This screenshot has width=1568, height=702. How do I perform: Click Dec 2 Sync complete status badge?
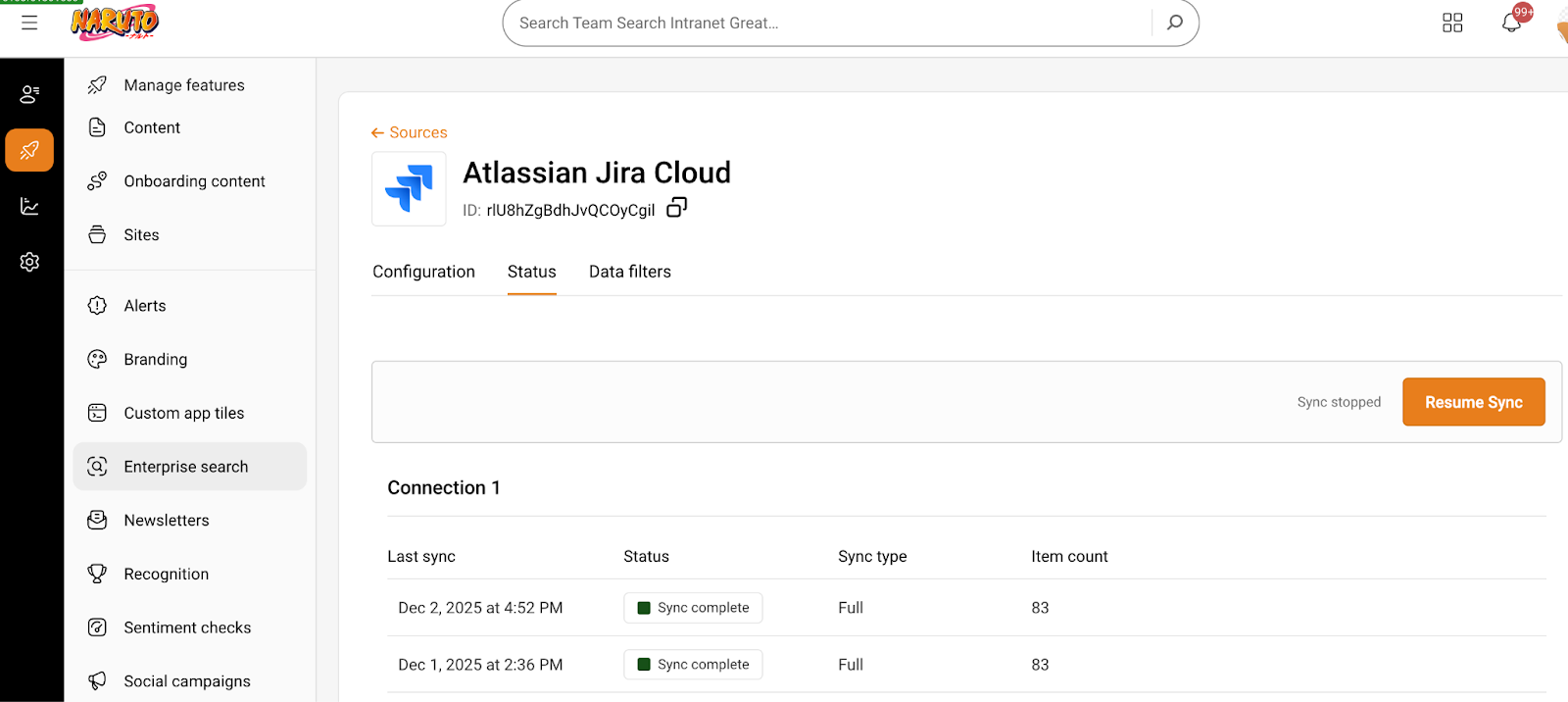693,608
